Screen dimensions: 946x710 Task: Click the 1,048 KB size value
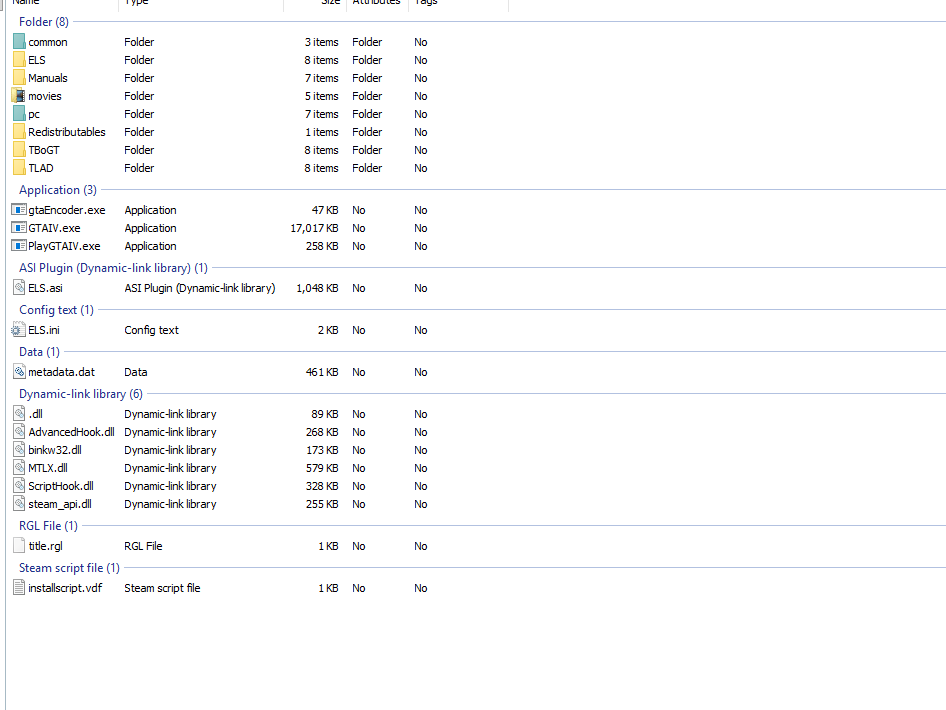(x=317, y=288)
